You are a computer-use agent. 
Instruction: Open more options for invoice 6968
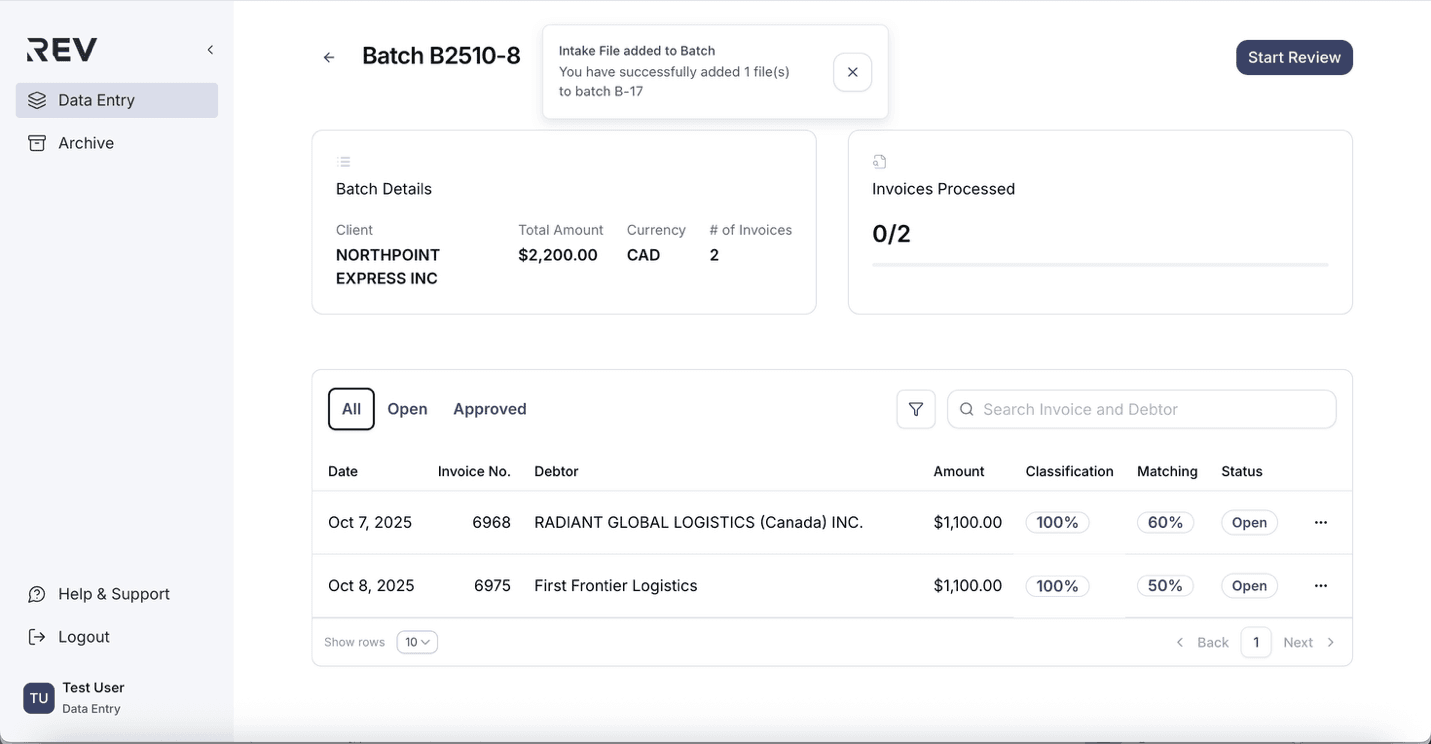(x=1320, y=522)
